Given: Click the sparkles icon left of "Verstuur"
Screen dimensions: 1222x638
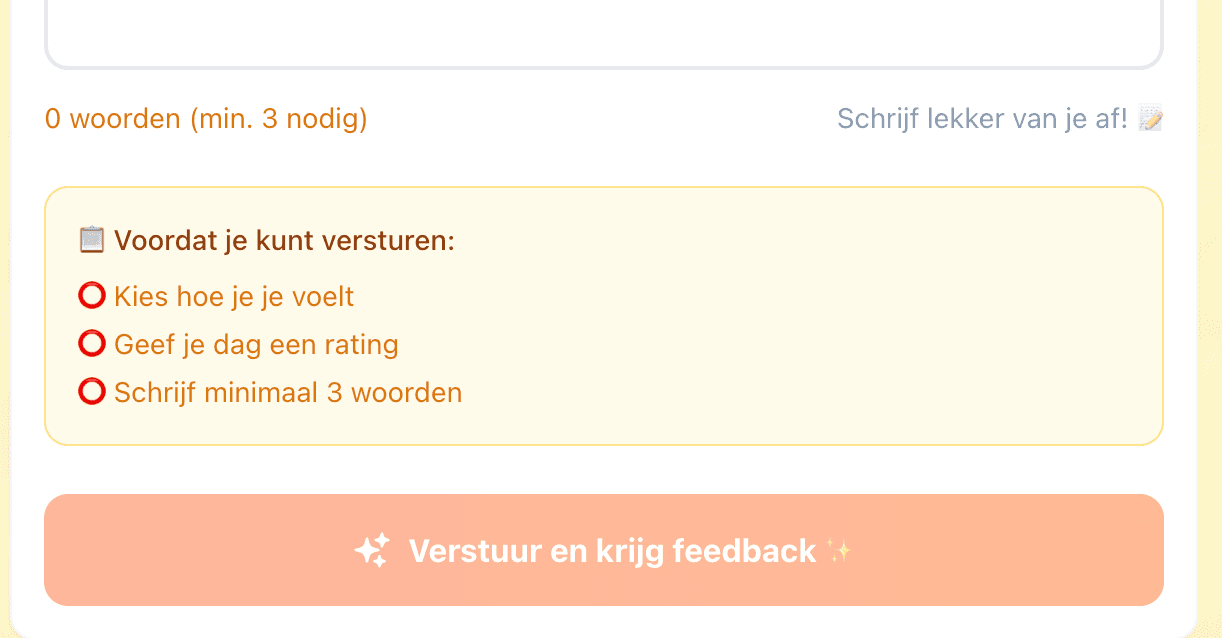Looking at the screenshot, I should click(373, 549).
